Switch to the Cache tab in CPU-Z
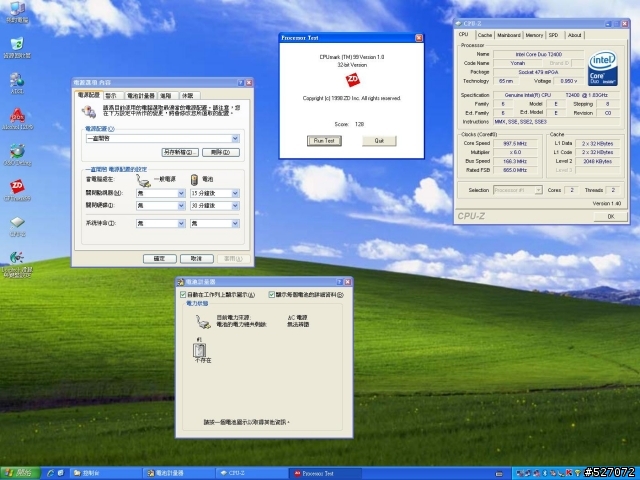This screenshot has height=480, width=640. point(484,35)
